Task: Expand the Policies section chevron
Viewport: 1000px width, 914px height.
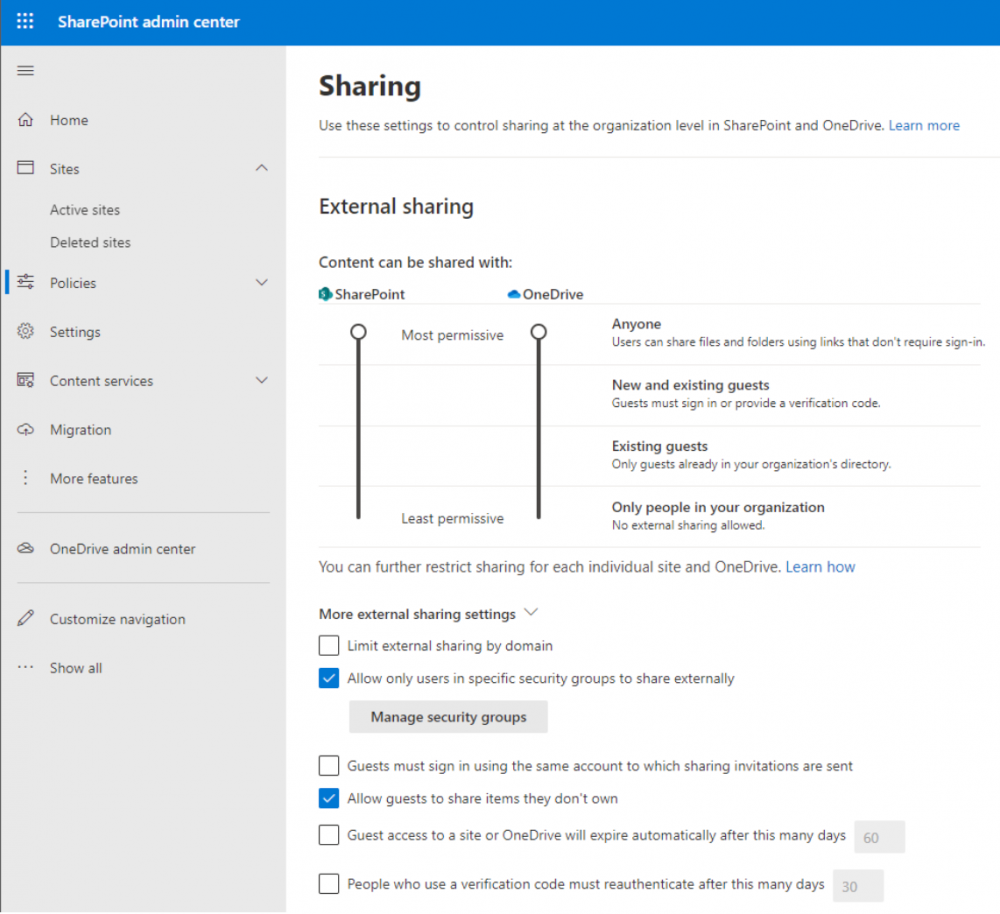Action: (x=261, y=282)
